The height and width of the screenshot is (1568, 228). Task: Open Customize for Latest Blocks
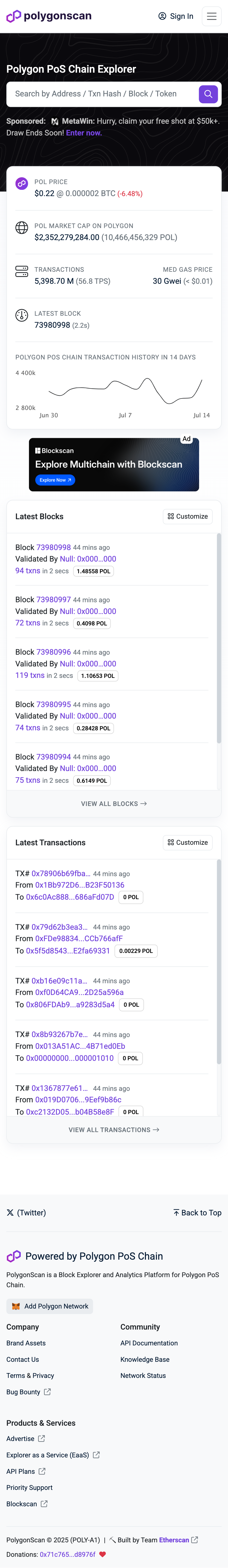[188, 516]
